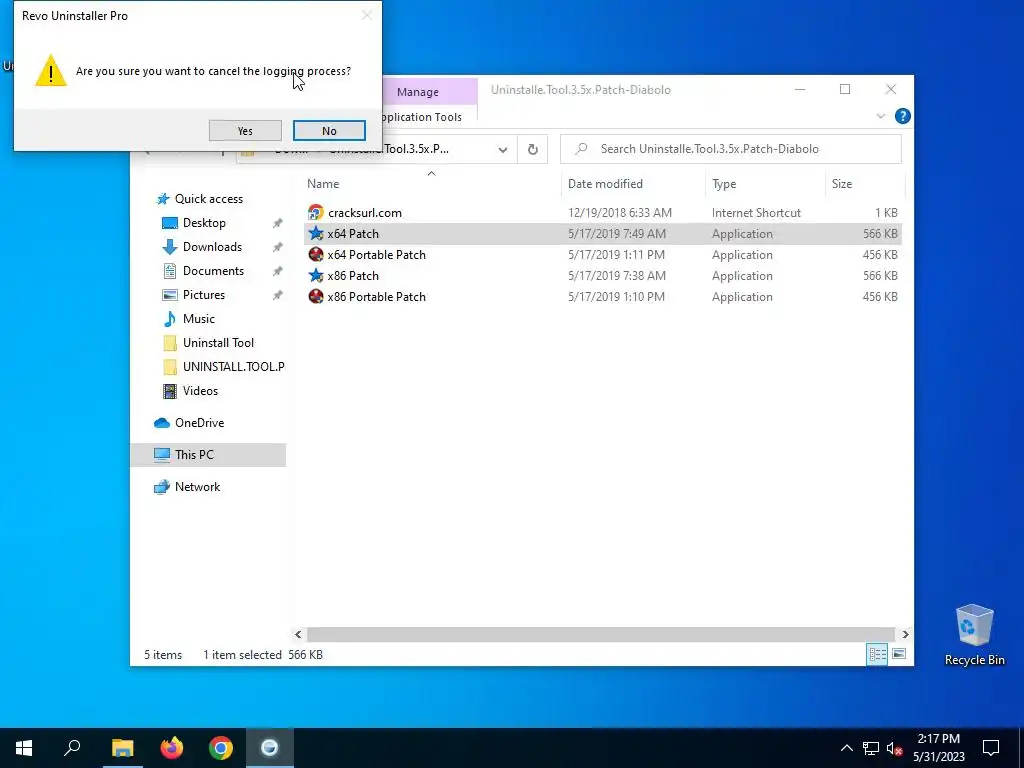Image resolution: width=1024 pixels, height=768 pixels.
Task: Minimize the File Explorer window
Action: 800,89
